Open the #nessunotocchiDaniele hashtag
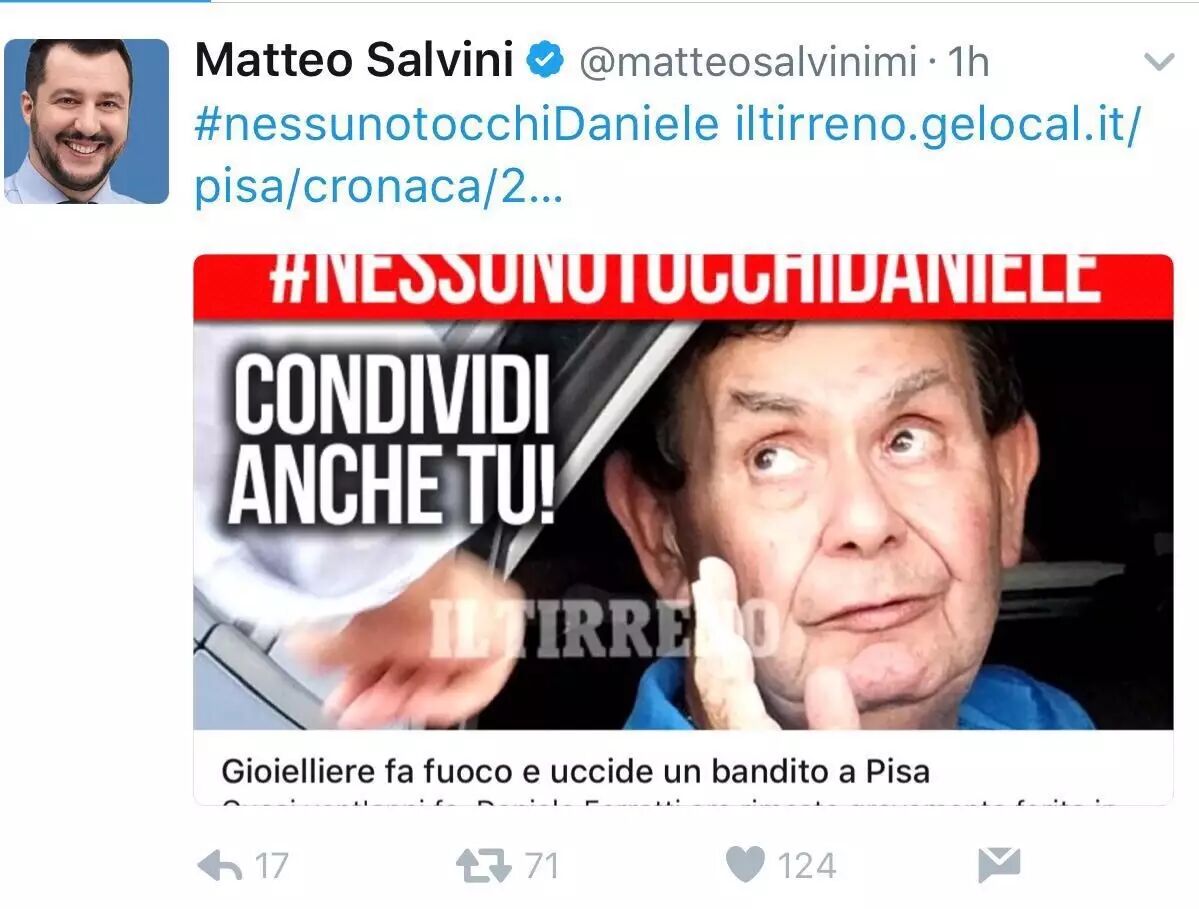 [x=457, y=125]
